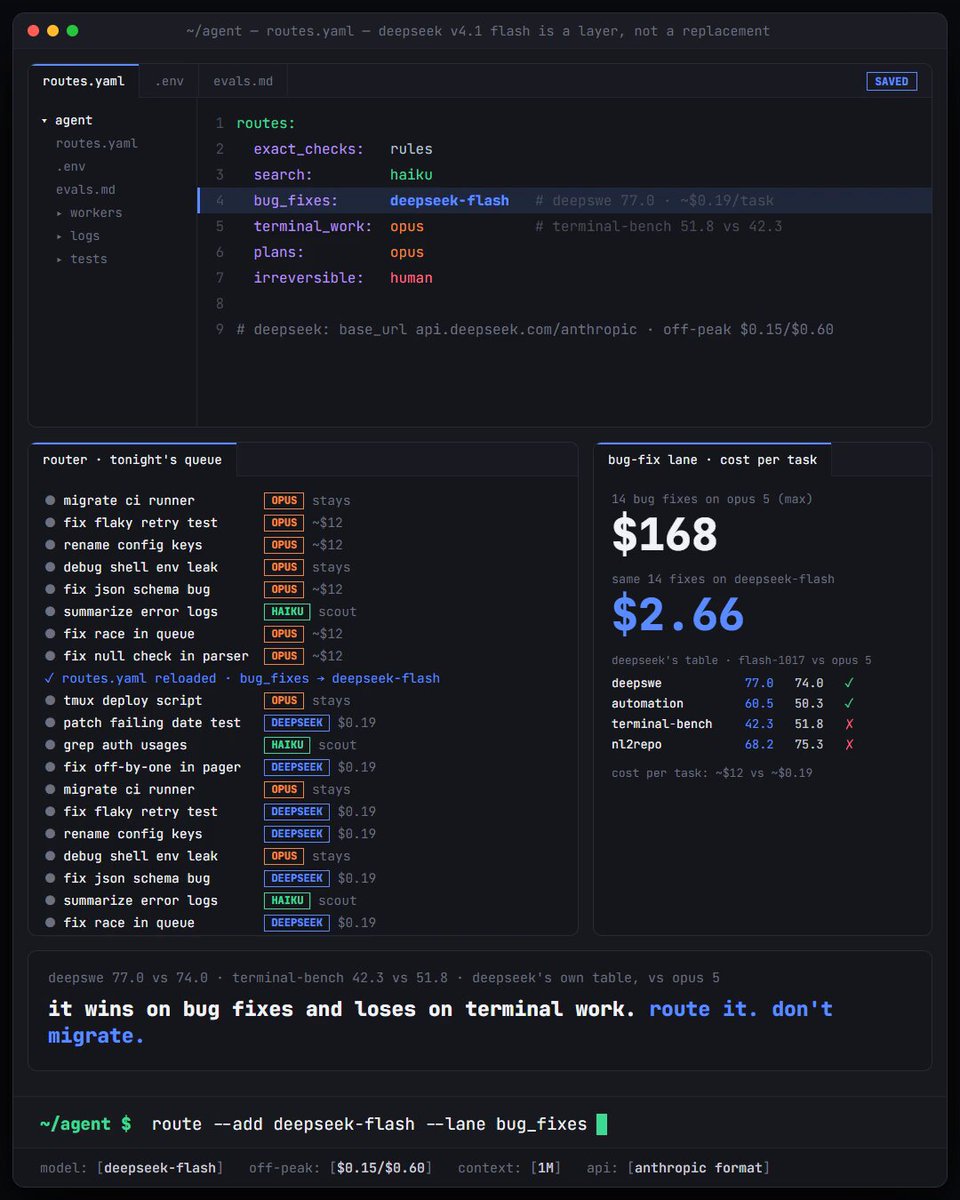The width and height of the screenshot is (960, 1200).
Task: Click 'cost per task: ~$12 vs ~$0.19' text
Action: pos(712,773)
